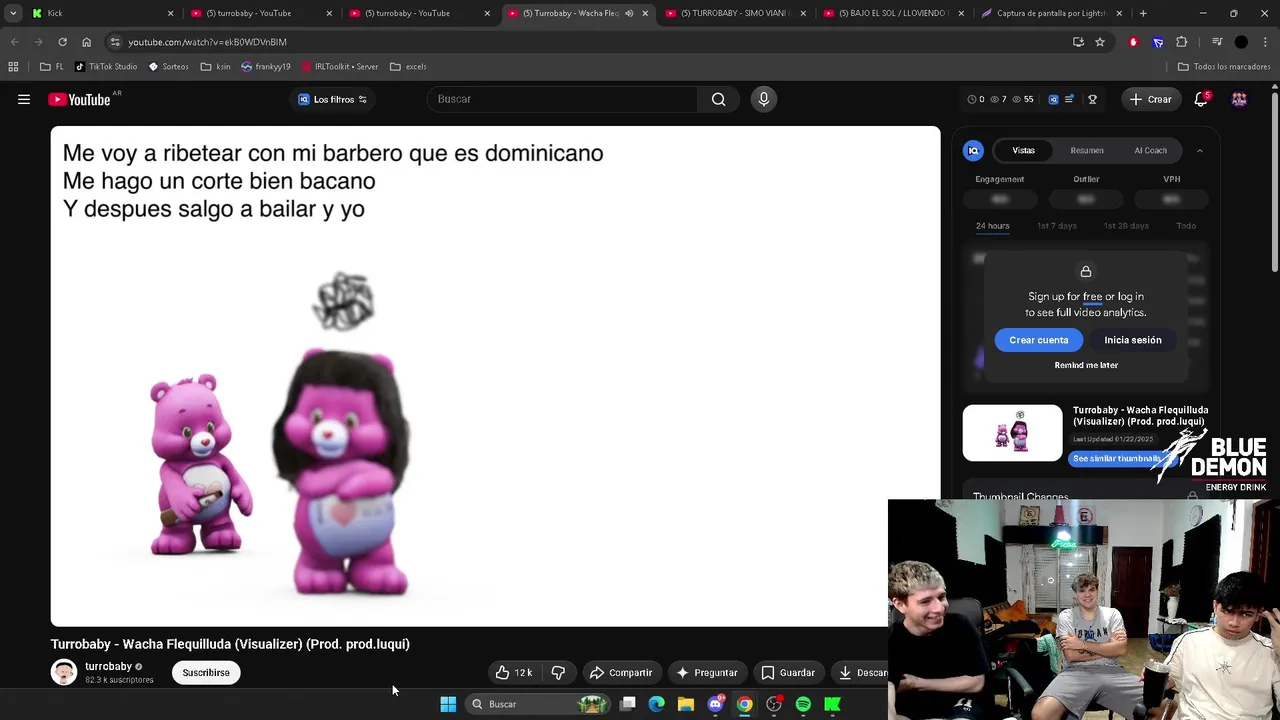Open the tab search dropdown in Chrome

pyautogui.click(x=13, y=13)
